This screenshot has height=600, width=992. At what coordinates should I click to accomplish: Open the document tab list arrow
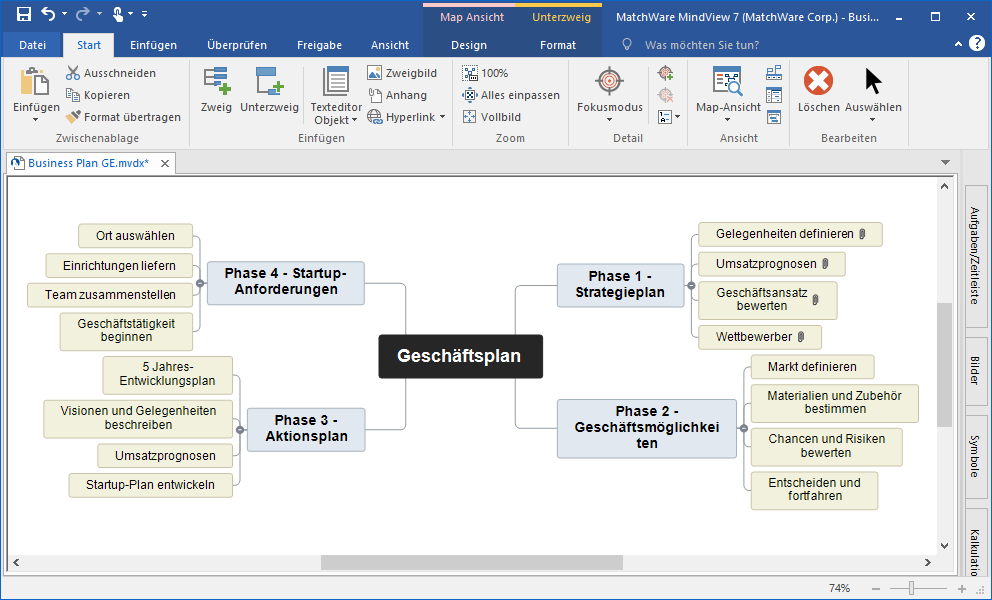(x=945, y=163)
